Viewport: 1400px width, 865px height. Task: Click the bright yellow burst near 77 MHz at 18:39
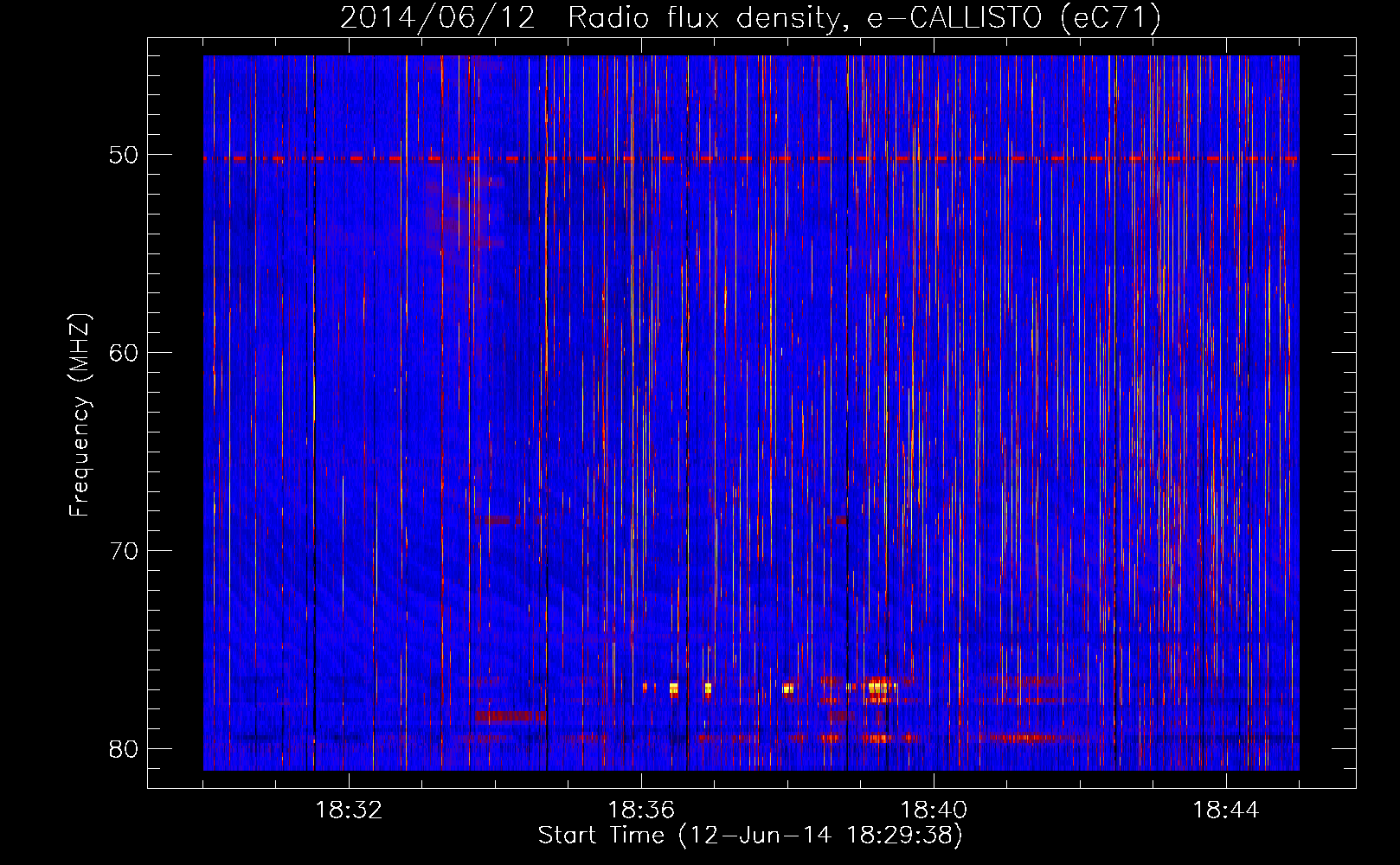(879, 689)
